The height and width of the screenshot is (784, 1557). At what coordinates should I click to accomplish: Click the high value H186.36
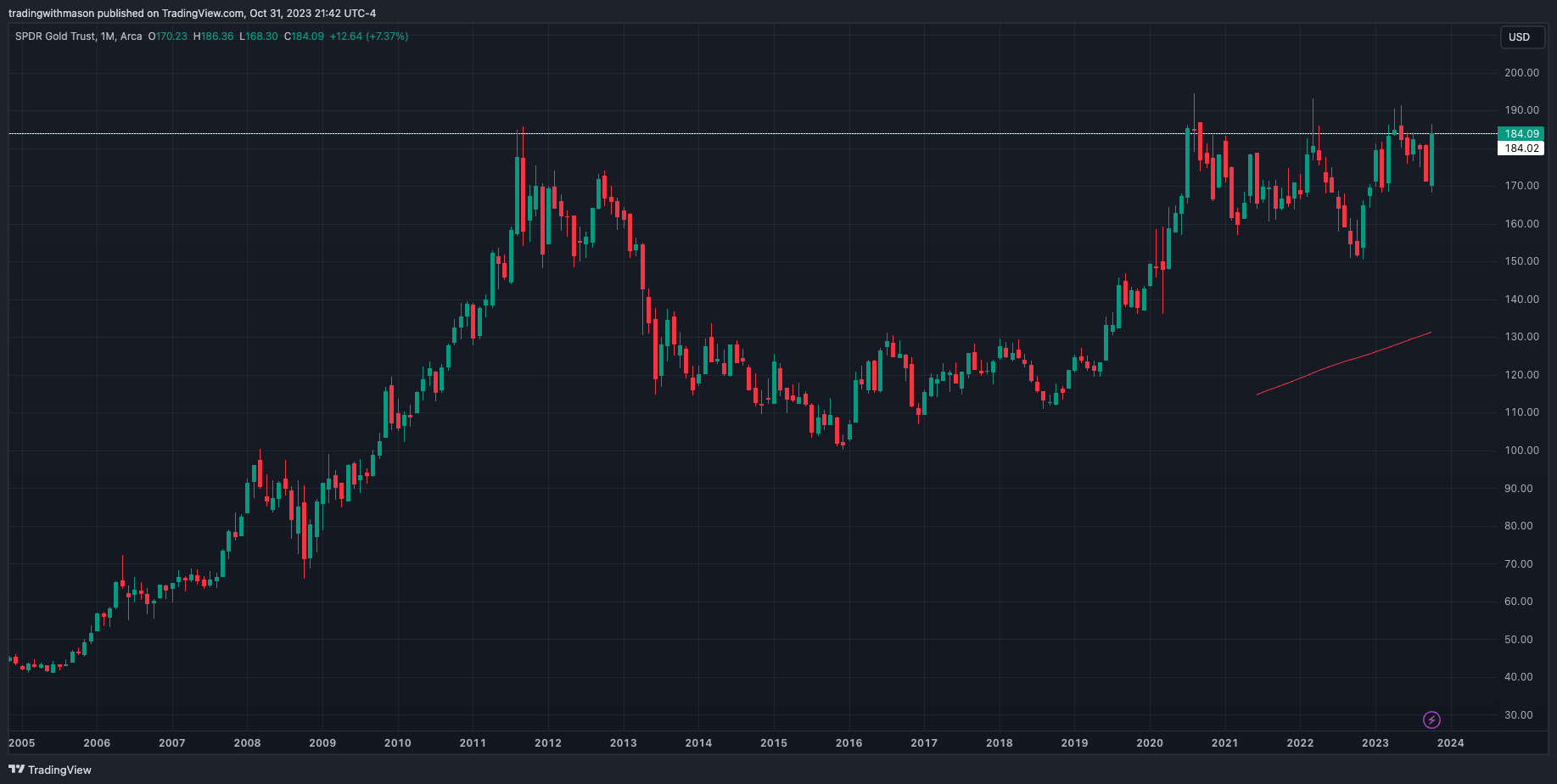click(214, 36)
